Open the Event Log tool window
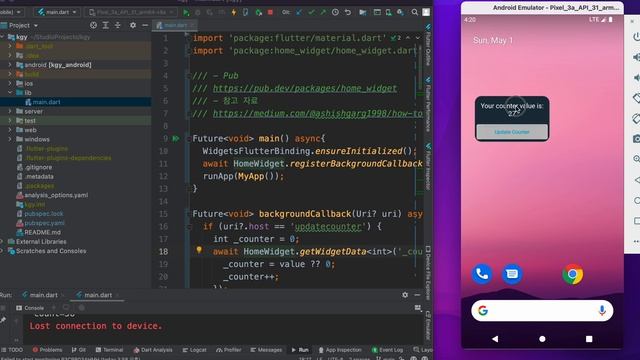640x360 pixels. (x=387, y=350)
